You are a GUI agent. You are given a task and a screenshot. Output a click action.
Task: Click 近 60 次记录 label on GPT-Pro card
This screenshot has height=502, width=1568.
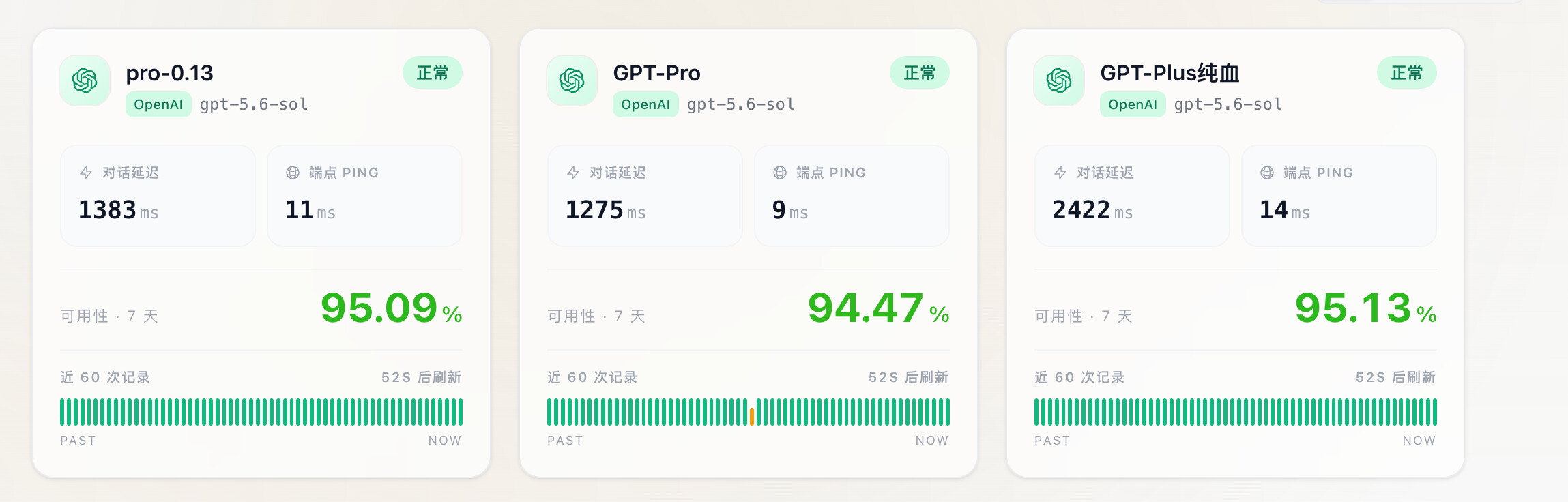(592, 377)
